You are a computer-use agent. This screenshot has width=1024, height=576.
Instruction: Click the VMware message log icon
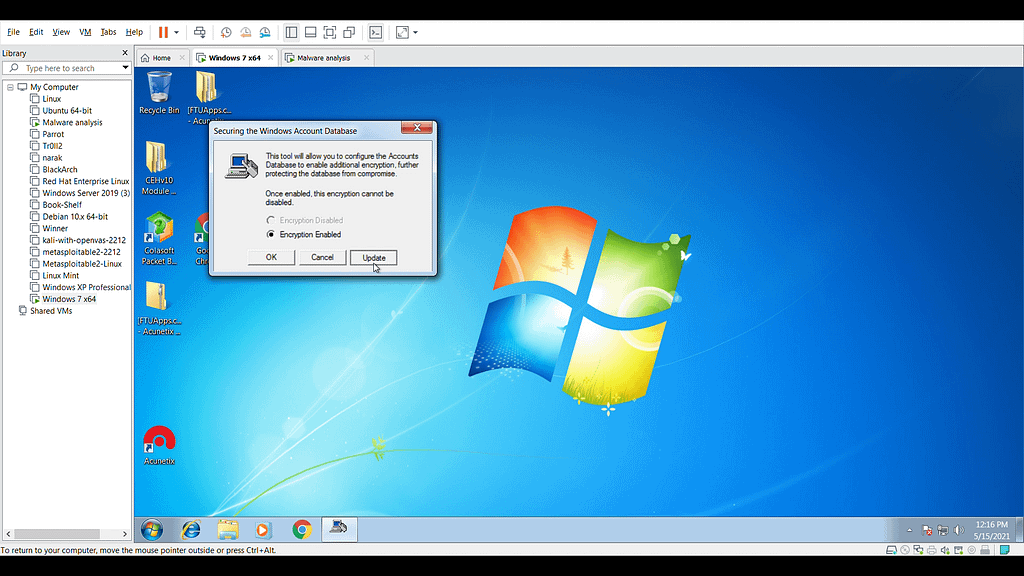1004,550
